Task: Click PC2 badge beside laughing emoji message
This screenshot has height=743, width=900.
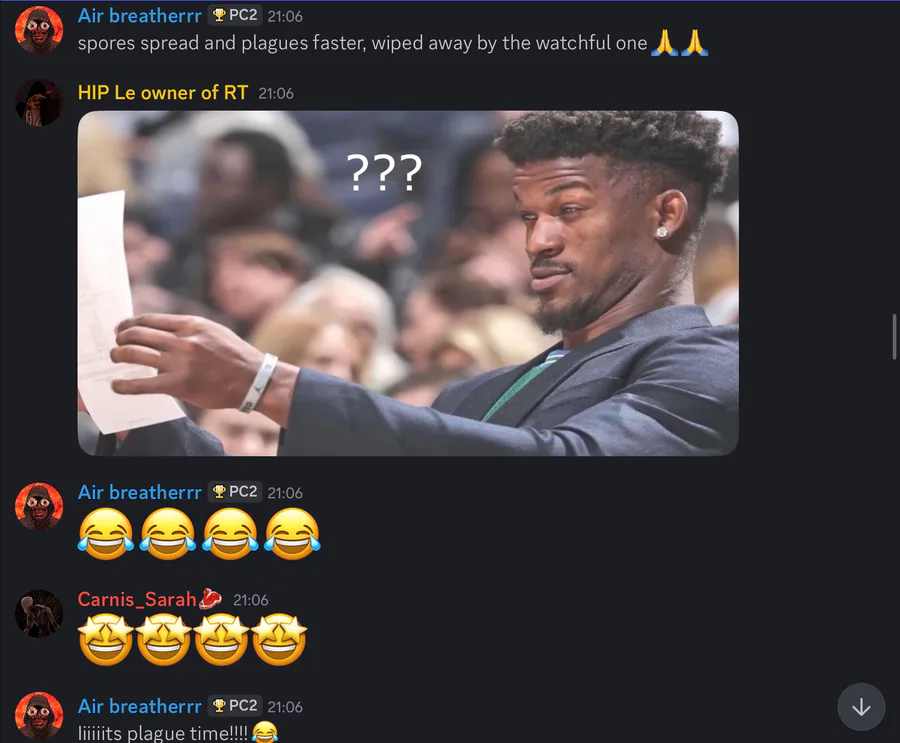Action: [235, 492]
